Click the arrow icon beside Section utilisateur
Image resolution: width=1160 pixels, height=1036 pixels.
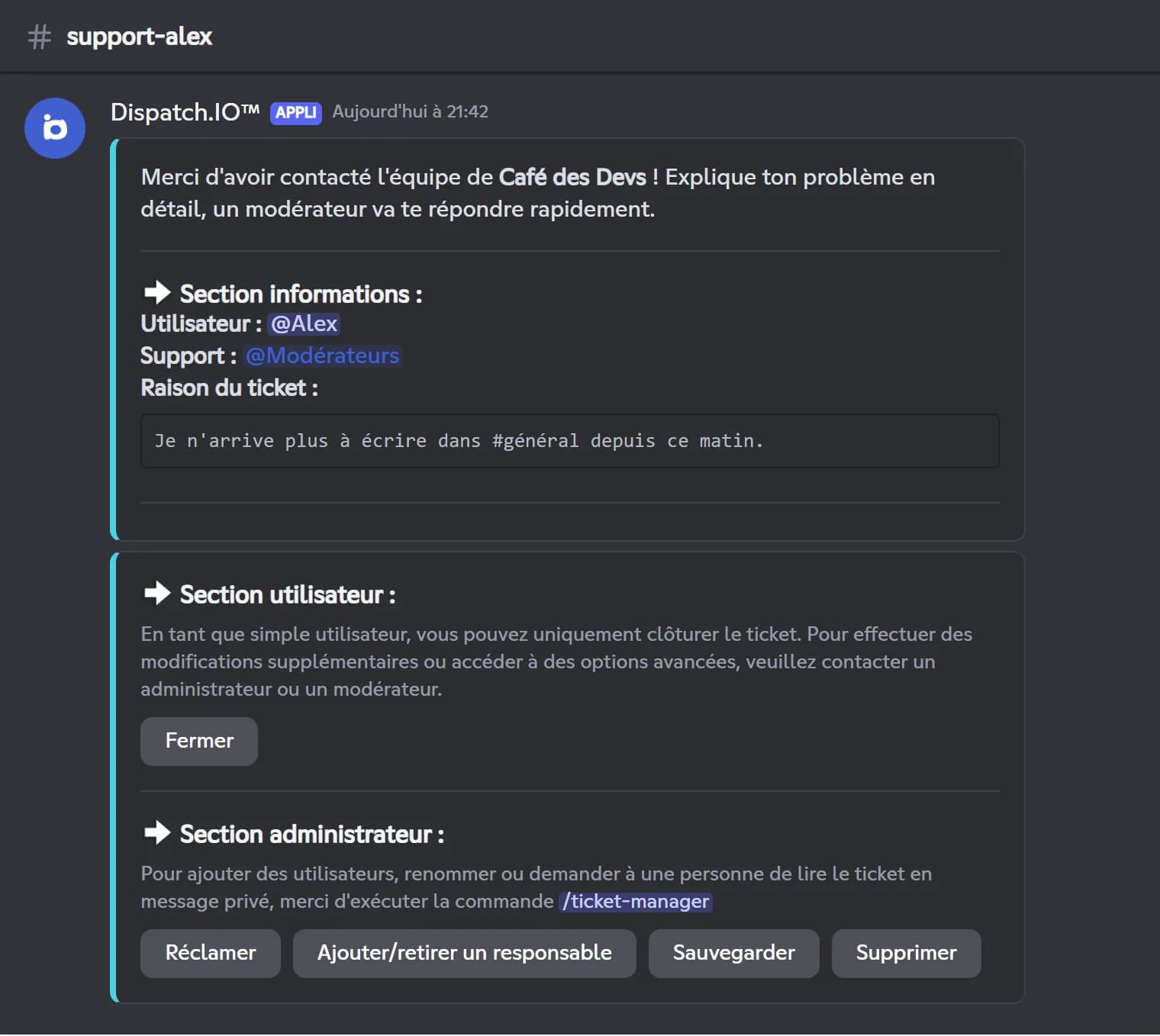pos(157,593)
